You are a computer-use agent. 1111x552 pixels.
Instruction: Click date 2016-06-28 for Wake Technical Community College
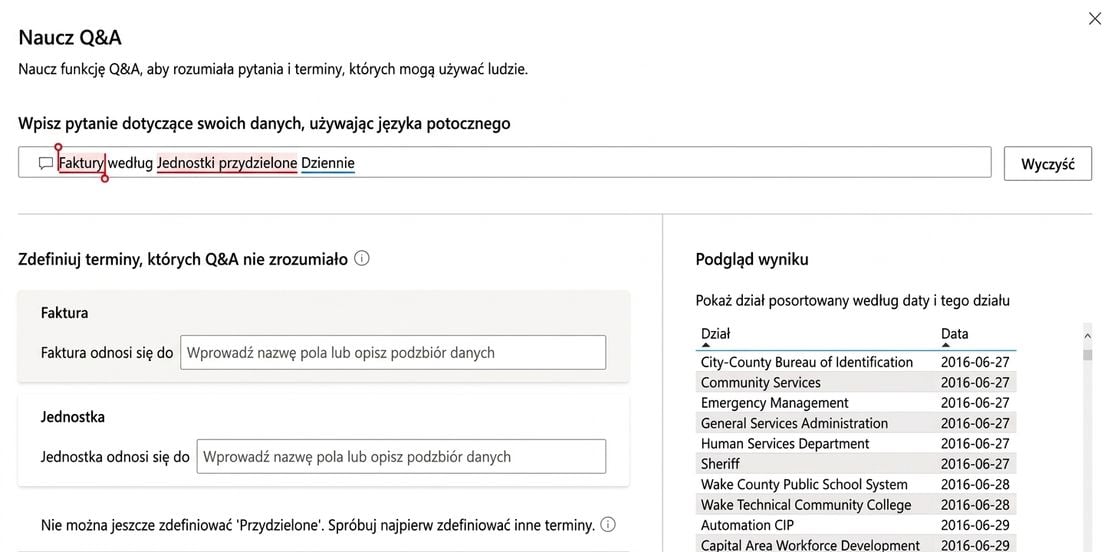(975, 505)
